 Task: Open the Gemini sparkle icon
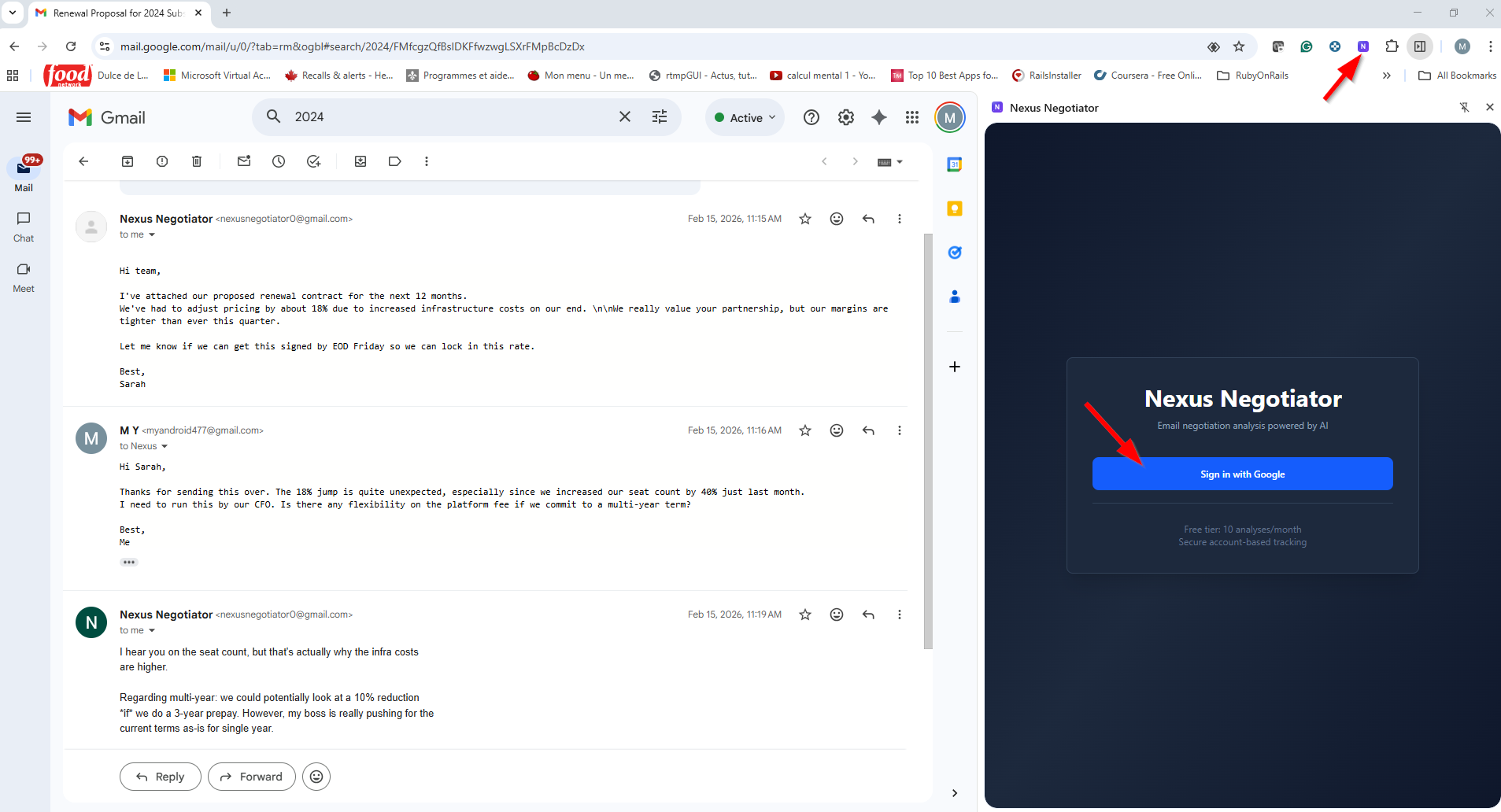point(879,117)
